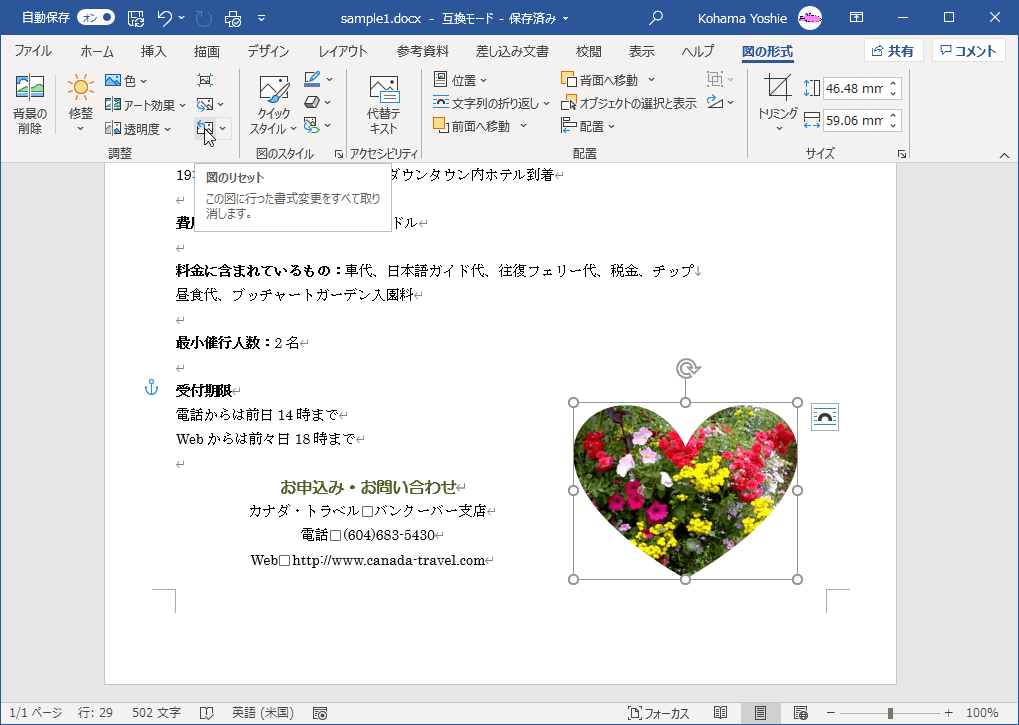The image size is (1019, 725).
Task: Switch to Web layout view toggle
Action: [x=800, y=713]
